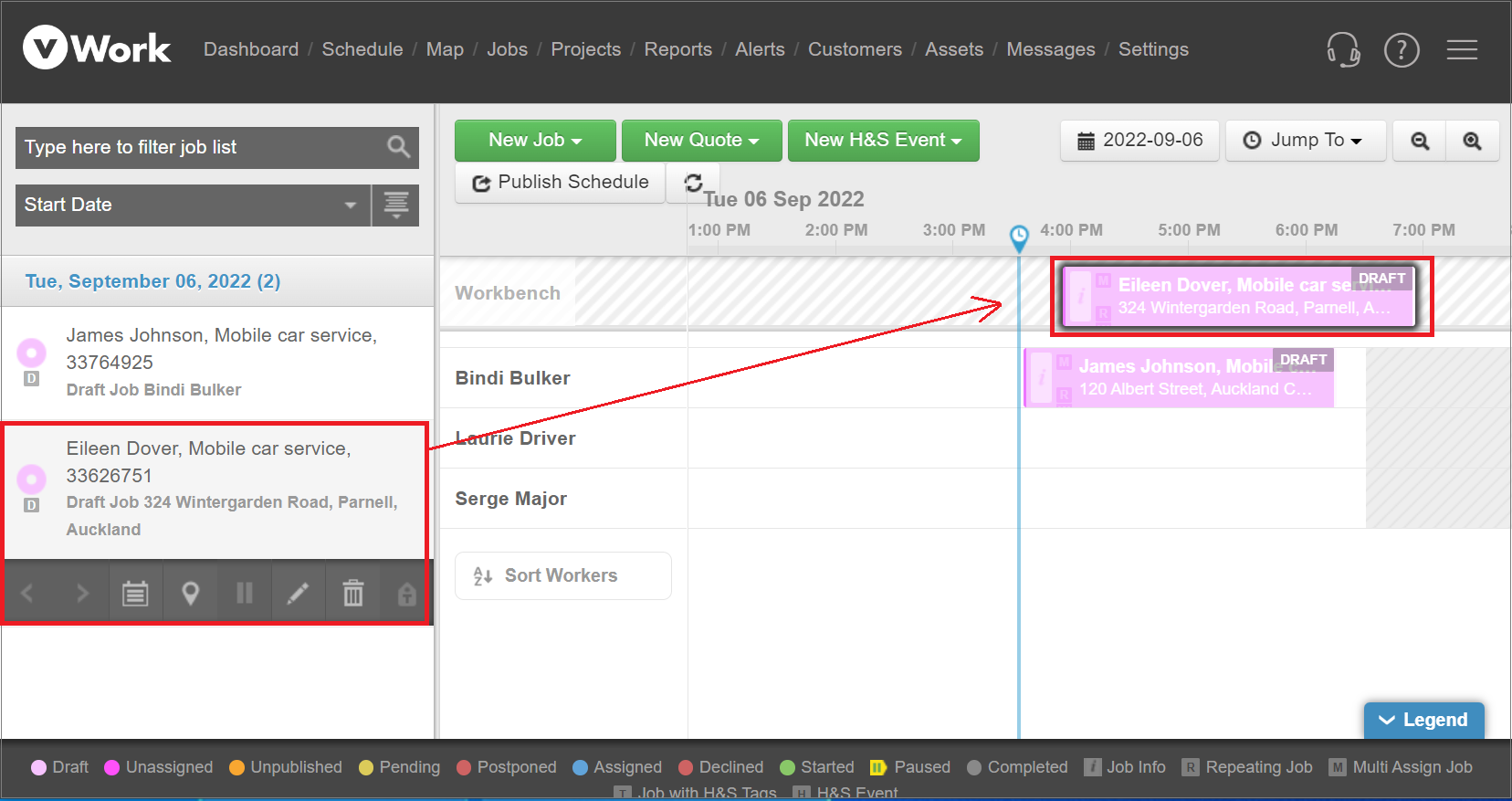The image size is (1512, 801).
Task: Open the Schedule menu item
Action: [x=362, y=49]
